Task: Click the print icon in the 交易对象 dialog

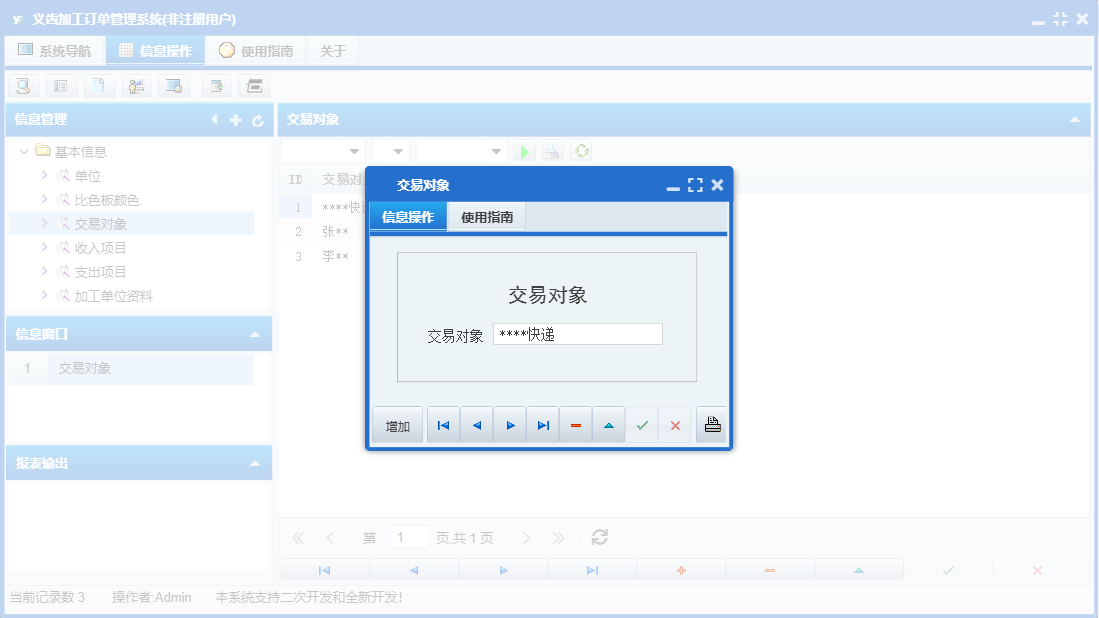Action: coord(711,424)
